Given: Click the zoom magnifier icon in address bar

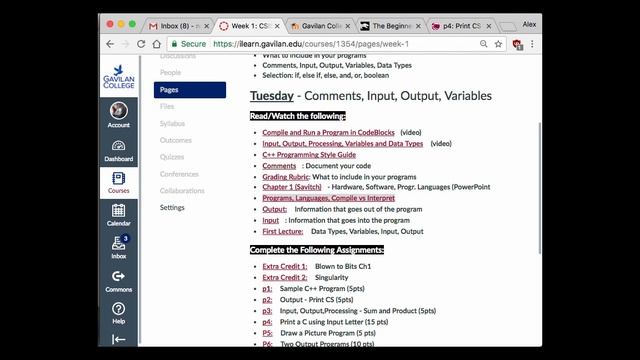Looking at the screenshot, I should [484, 44].
